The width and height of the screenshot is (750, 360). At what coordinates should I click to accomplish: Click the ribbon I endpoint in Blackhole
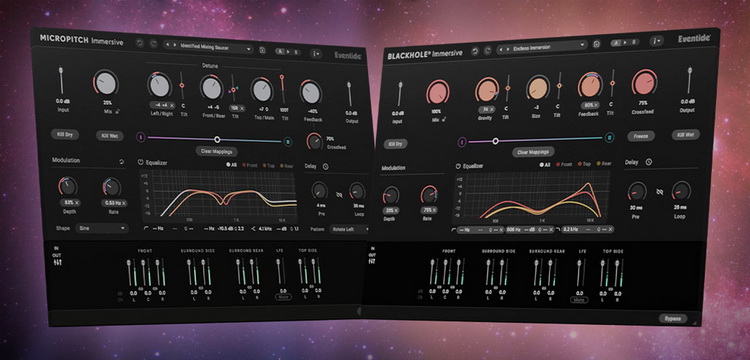(x=462, y=142)
